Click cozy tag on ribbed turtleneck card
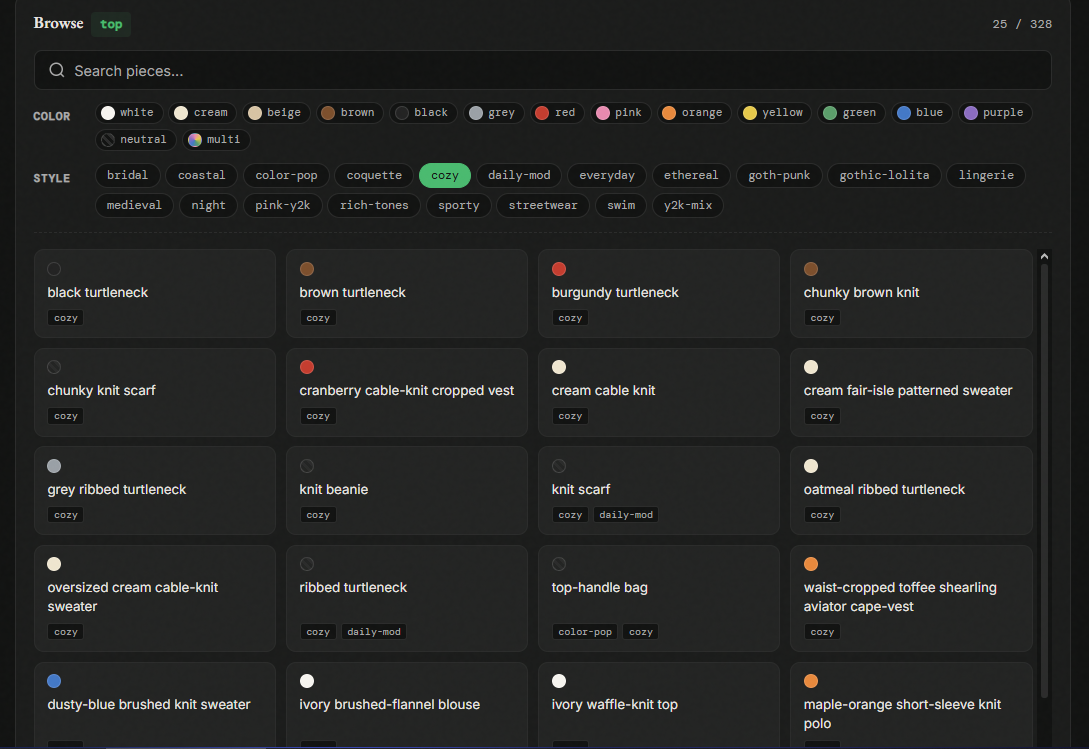Image resolution: width=1089 pixels, height=749 pixels. [x=318, y=632]
